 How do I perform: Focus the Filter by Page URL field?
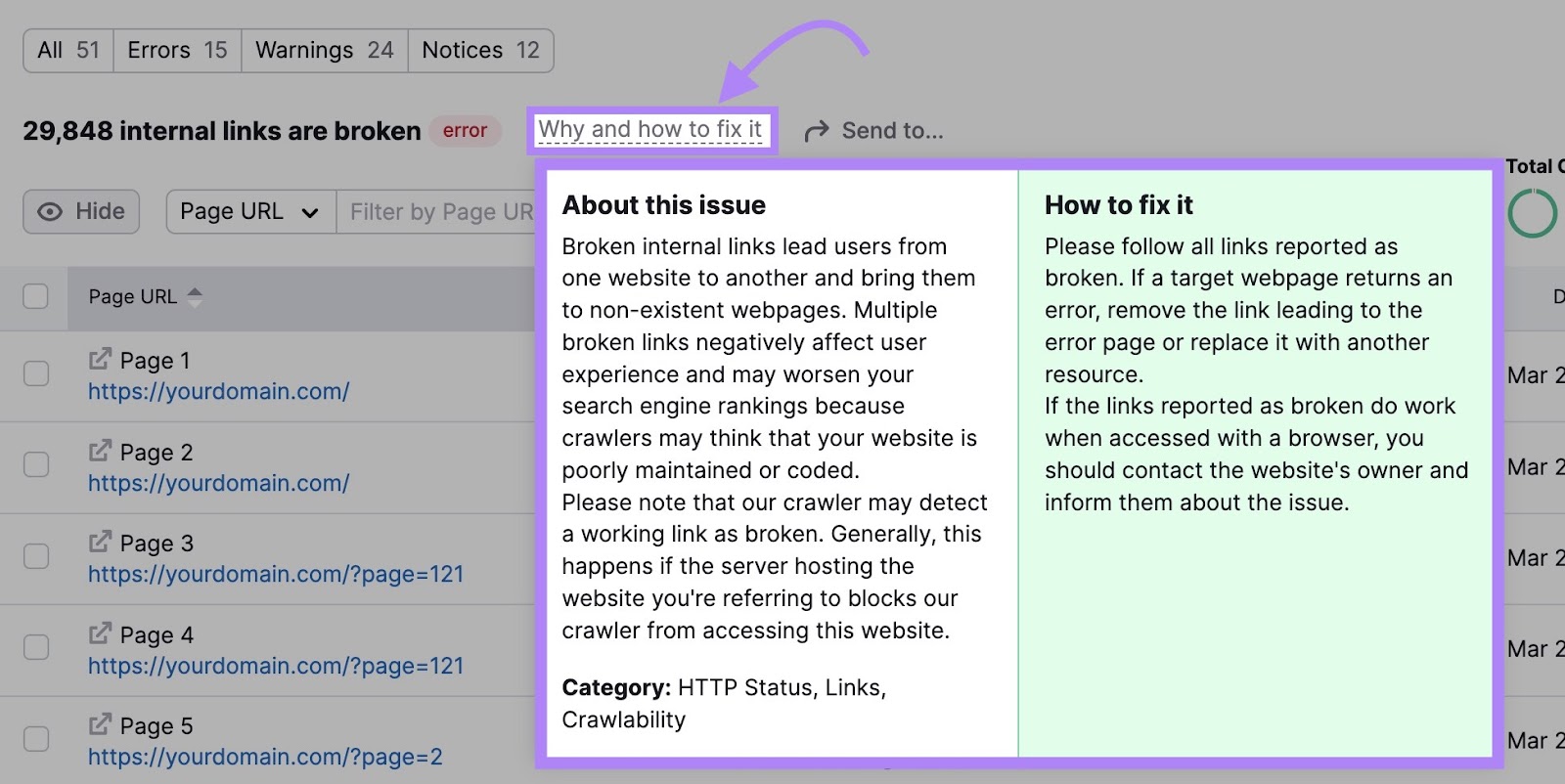click(436, 212)
